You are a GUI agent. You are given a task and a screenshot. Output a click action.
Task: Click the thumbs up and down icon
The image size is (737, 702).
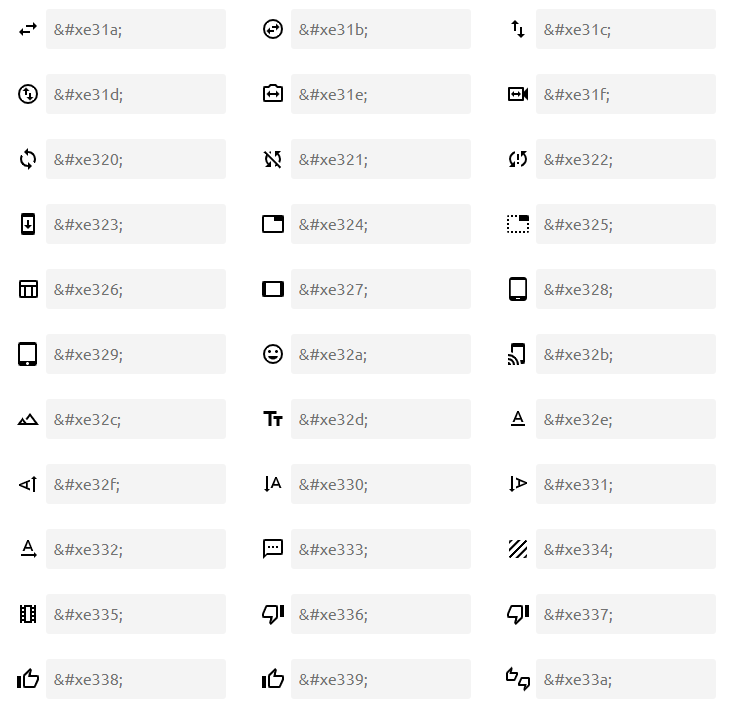(x=517, y=679)
